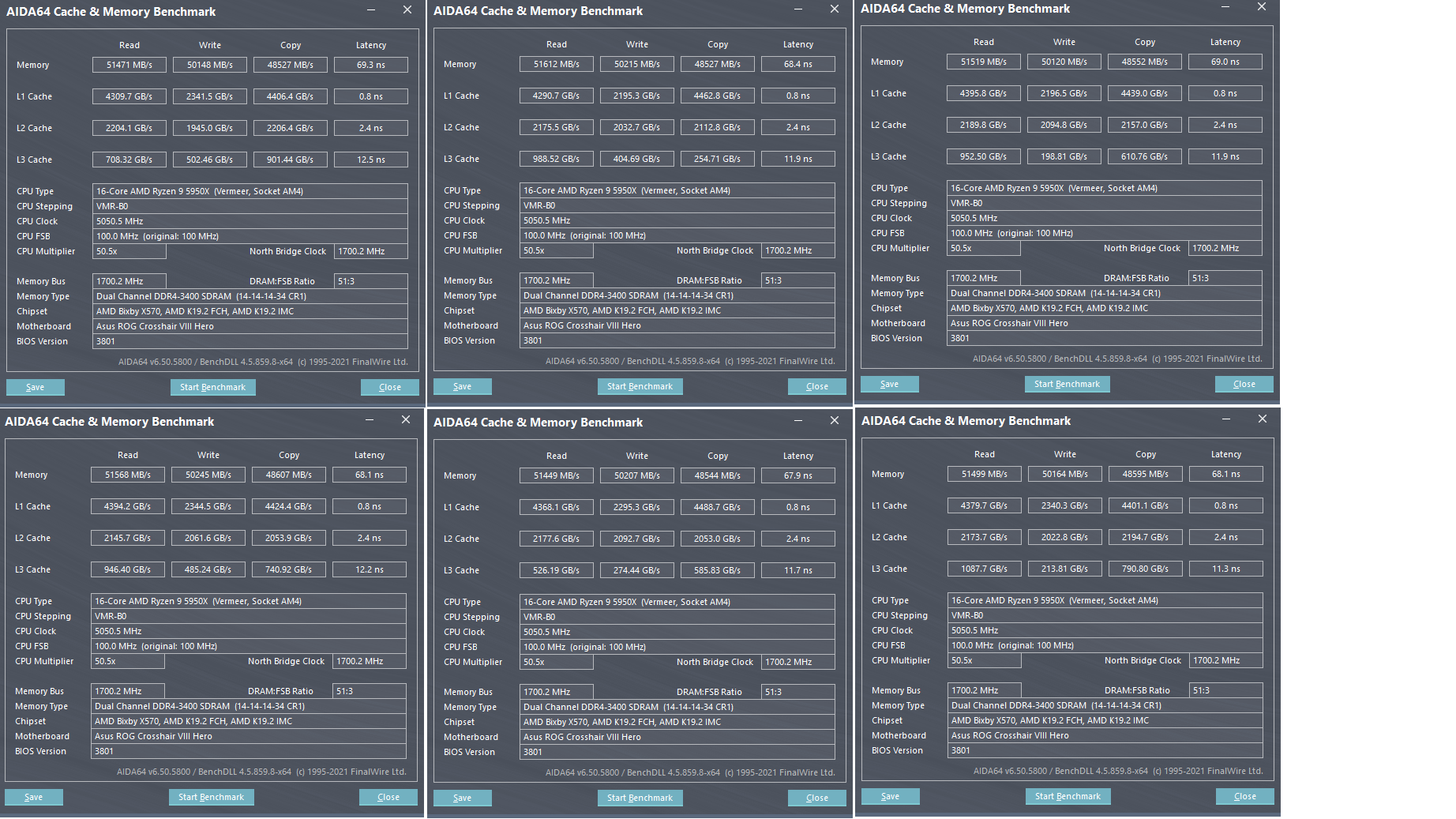
Task: Select the 4309.7 GB/s L1 read value
Action: [129, 96]
